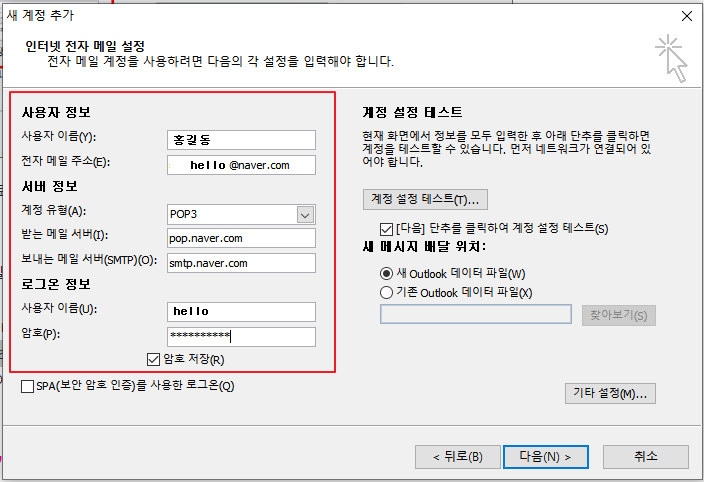
Task: Click the 계정 설정 테스트 heading text
Action: 412,112
